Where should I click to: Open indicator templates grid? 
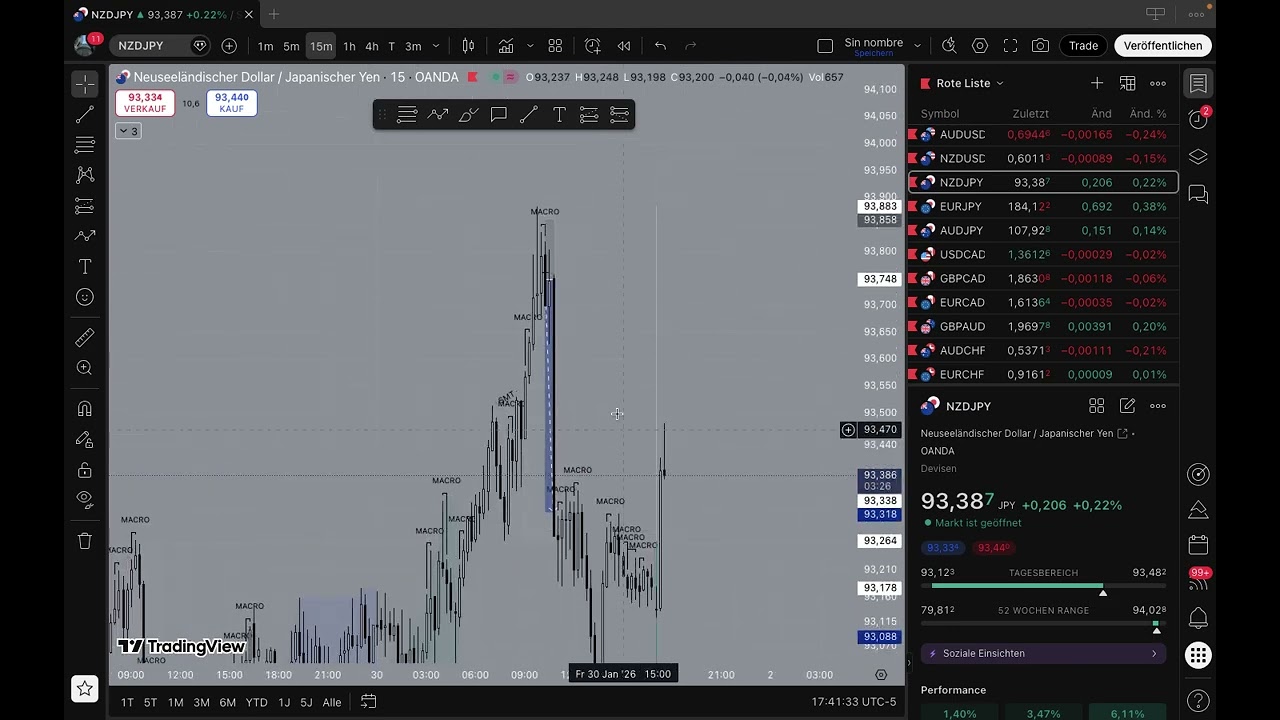[555, 46]
